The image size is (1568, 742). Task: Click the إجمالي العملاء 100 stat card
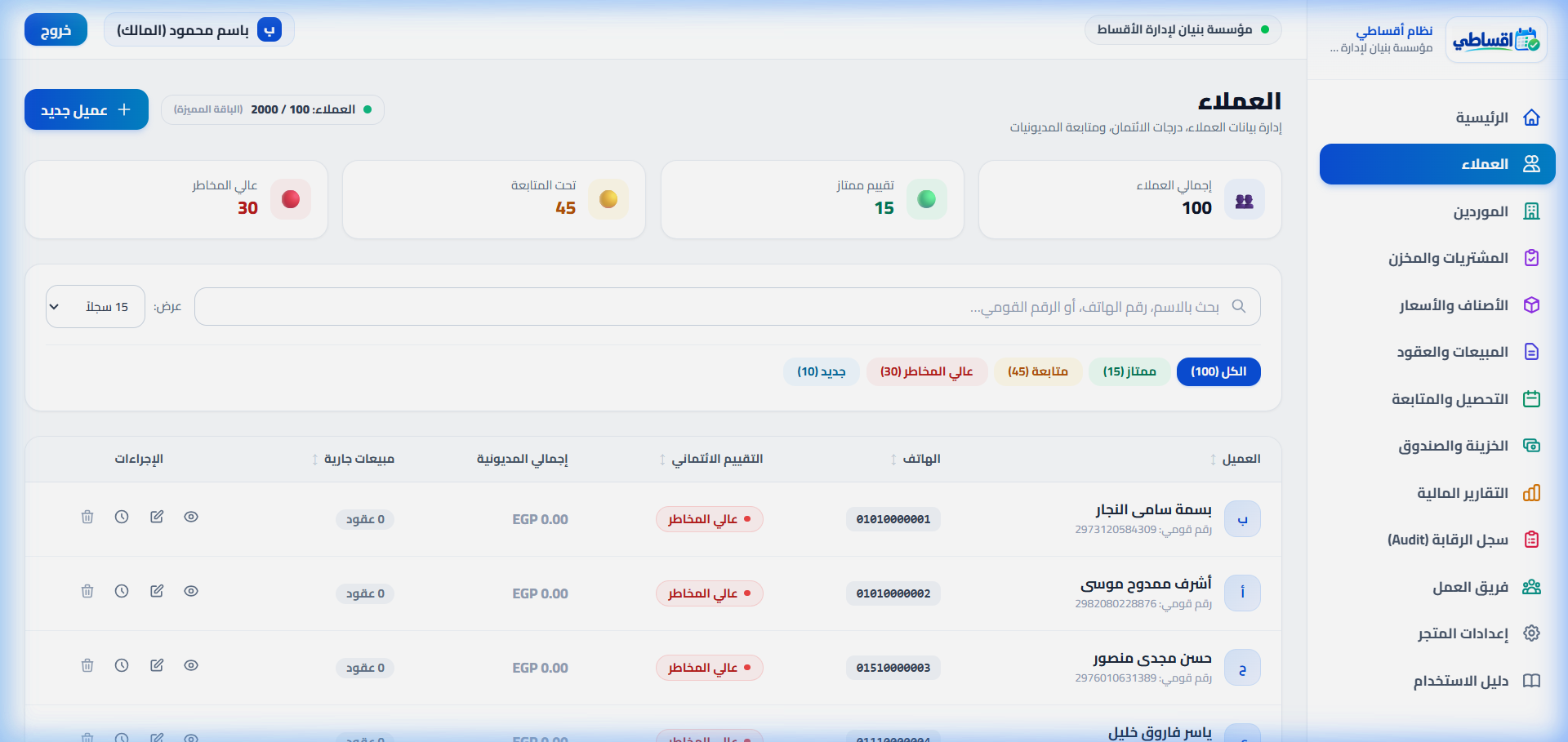coord(1130,199)
